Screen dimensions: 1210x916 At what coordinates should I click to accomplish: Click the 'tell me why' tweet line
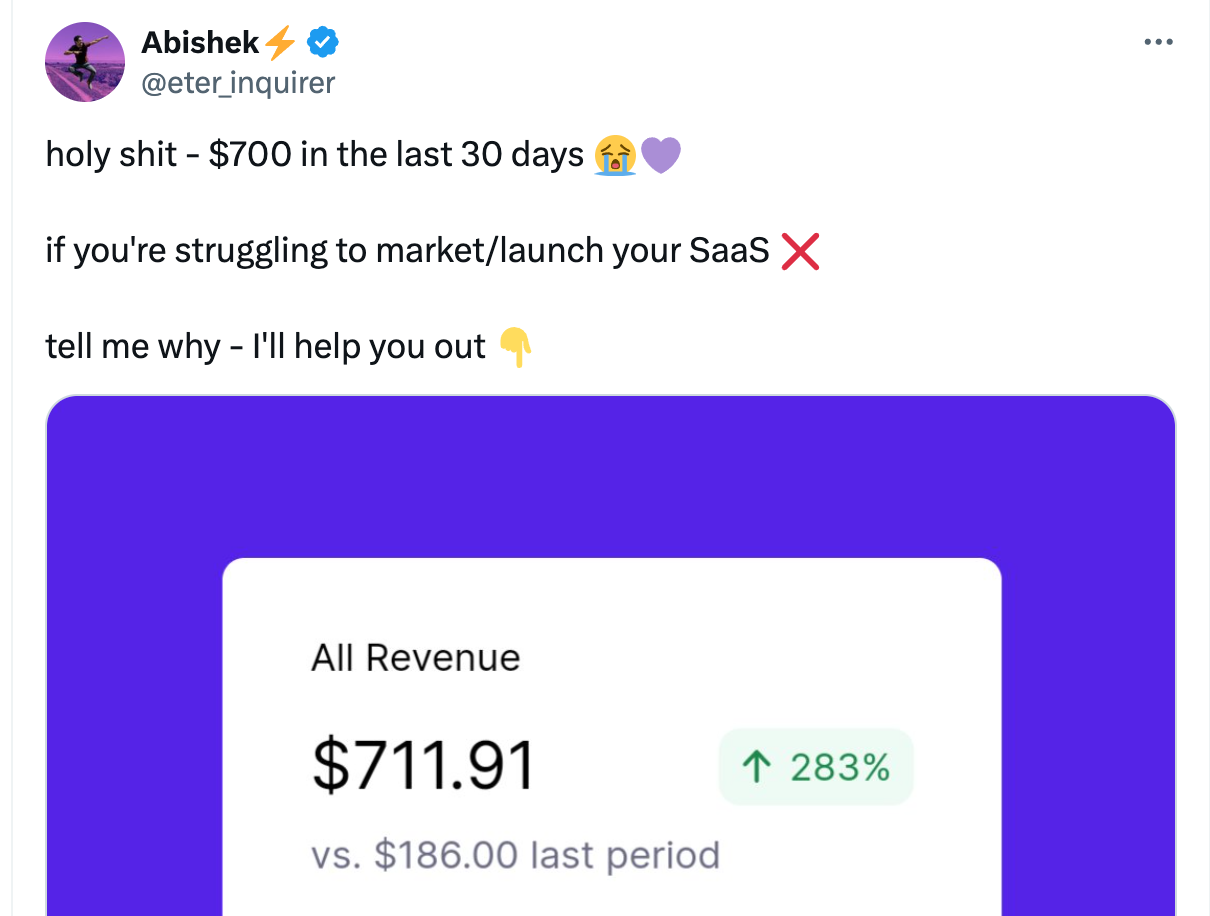pyautogui.click(x=265, y=347)
